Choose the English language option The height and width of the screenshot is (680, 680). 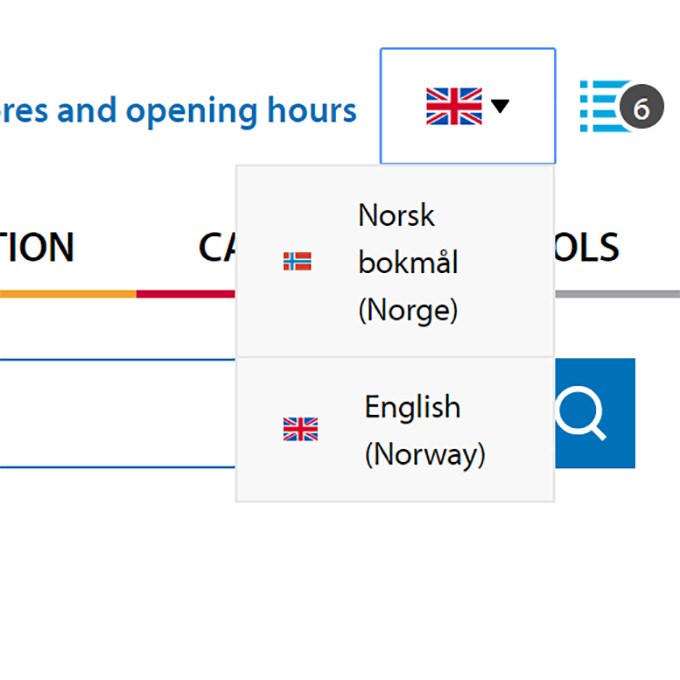click(x=412, y=408)
